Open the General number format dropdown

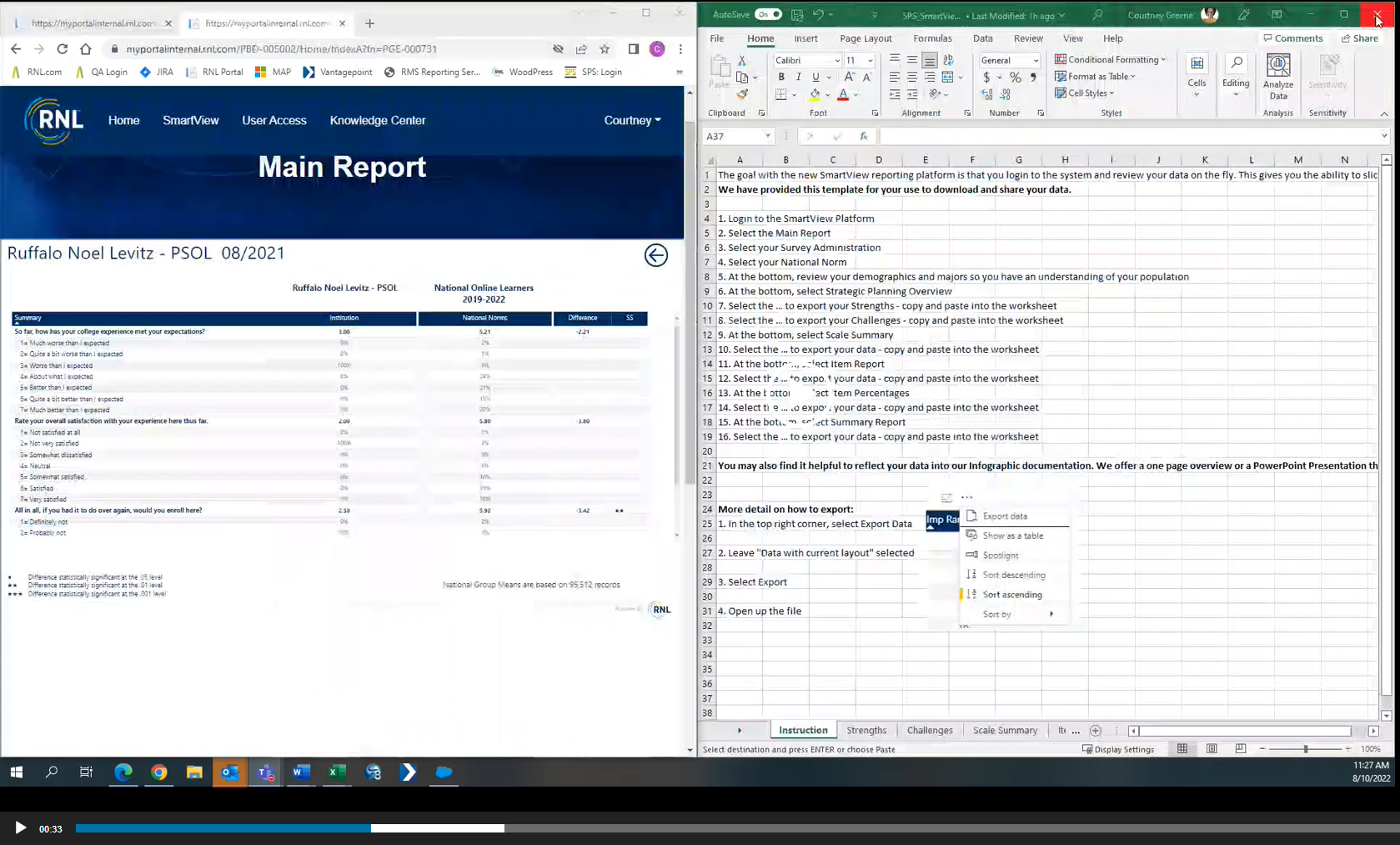coord(1036,60)
